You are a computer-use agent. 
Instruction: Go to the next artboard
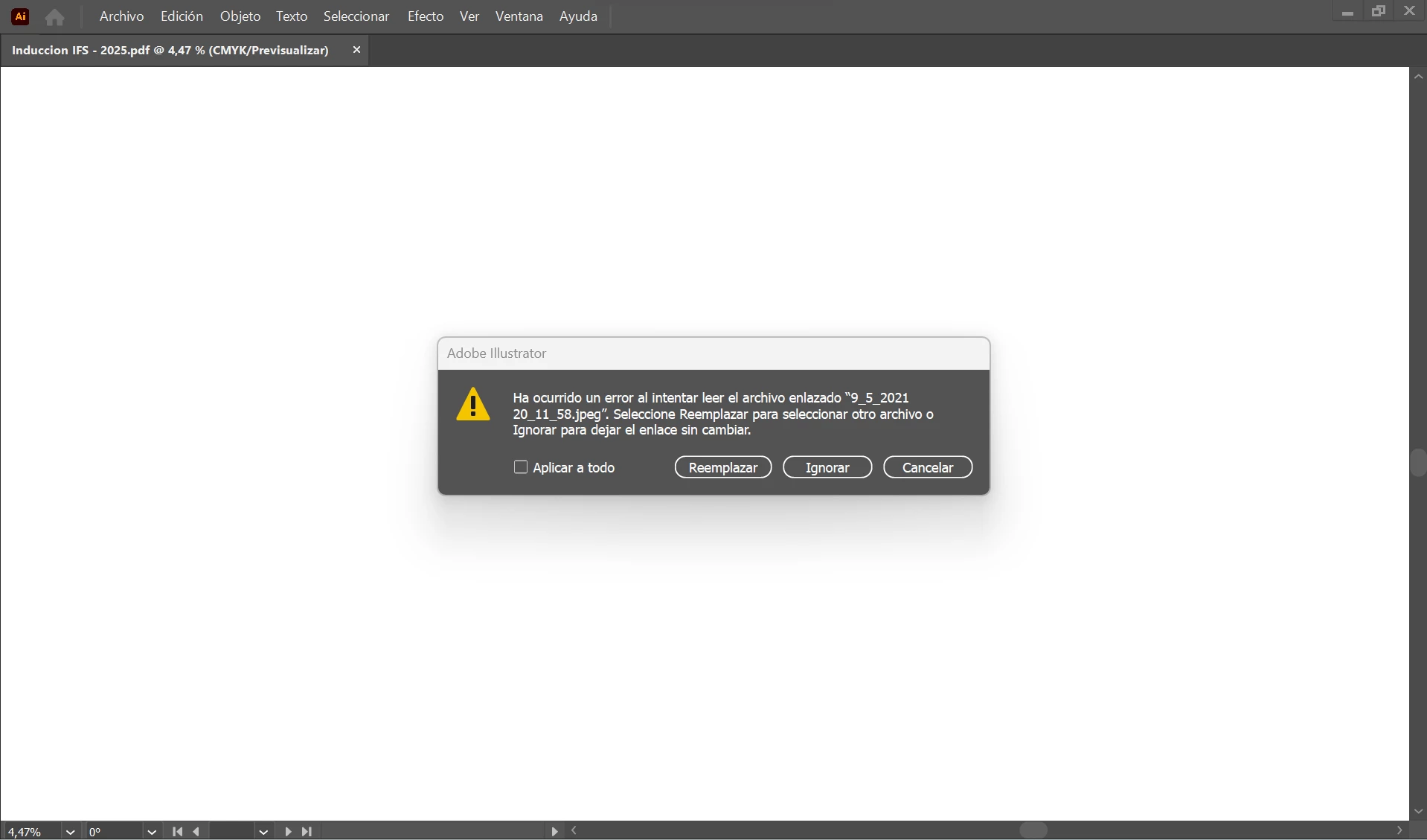pos(288,832)
